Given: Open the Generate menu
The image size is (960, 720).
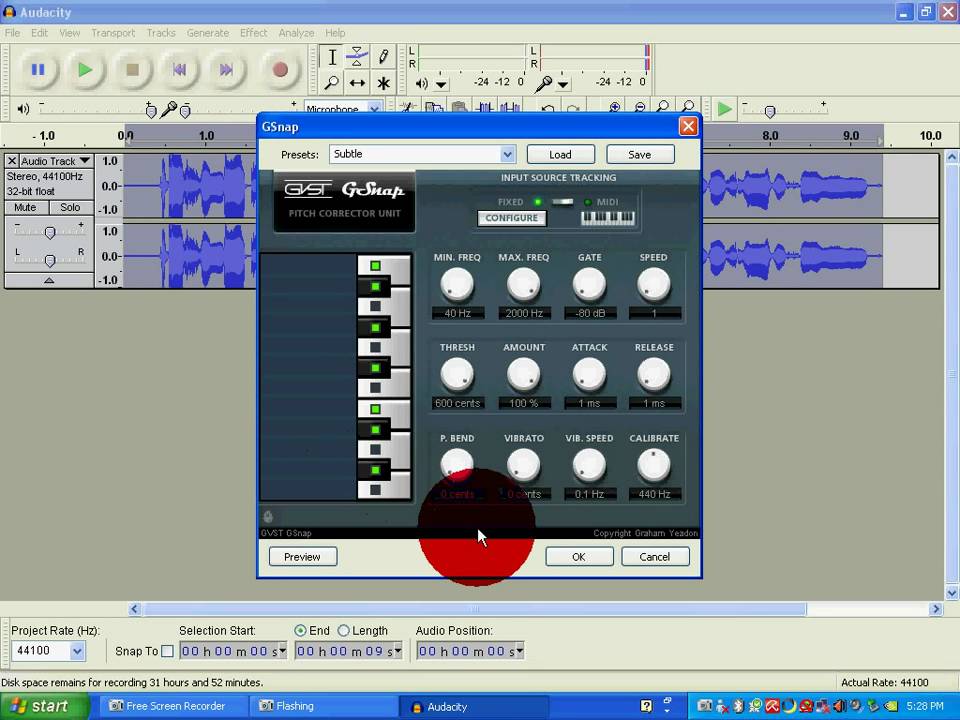Looking at the screenshot, I should click(x=208, y=33).
